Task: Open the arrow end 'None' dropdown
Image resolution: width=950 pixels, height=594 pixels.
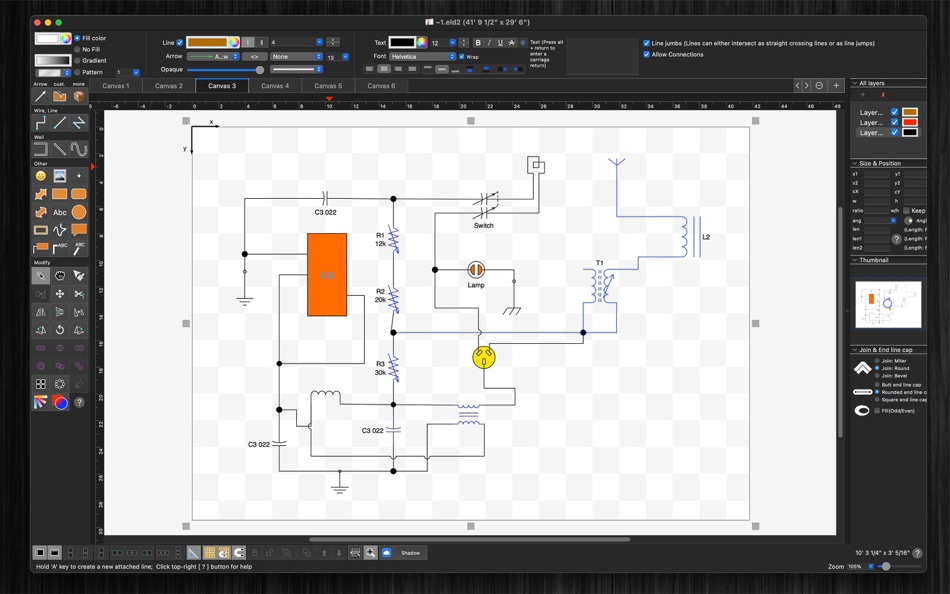Action: [296, 56]
